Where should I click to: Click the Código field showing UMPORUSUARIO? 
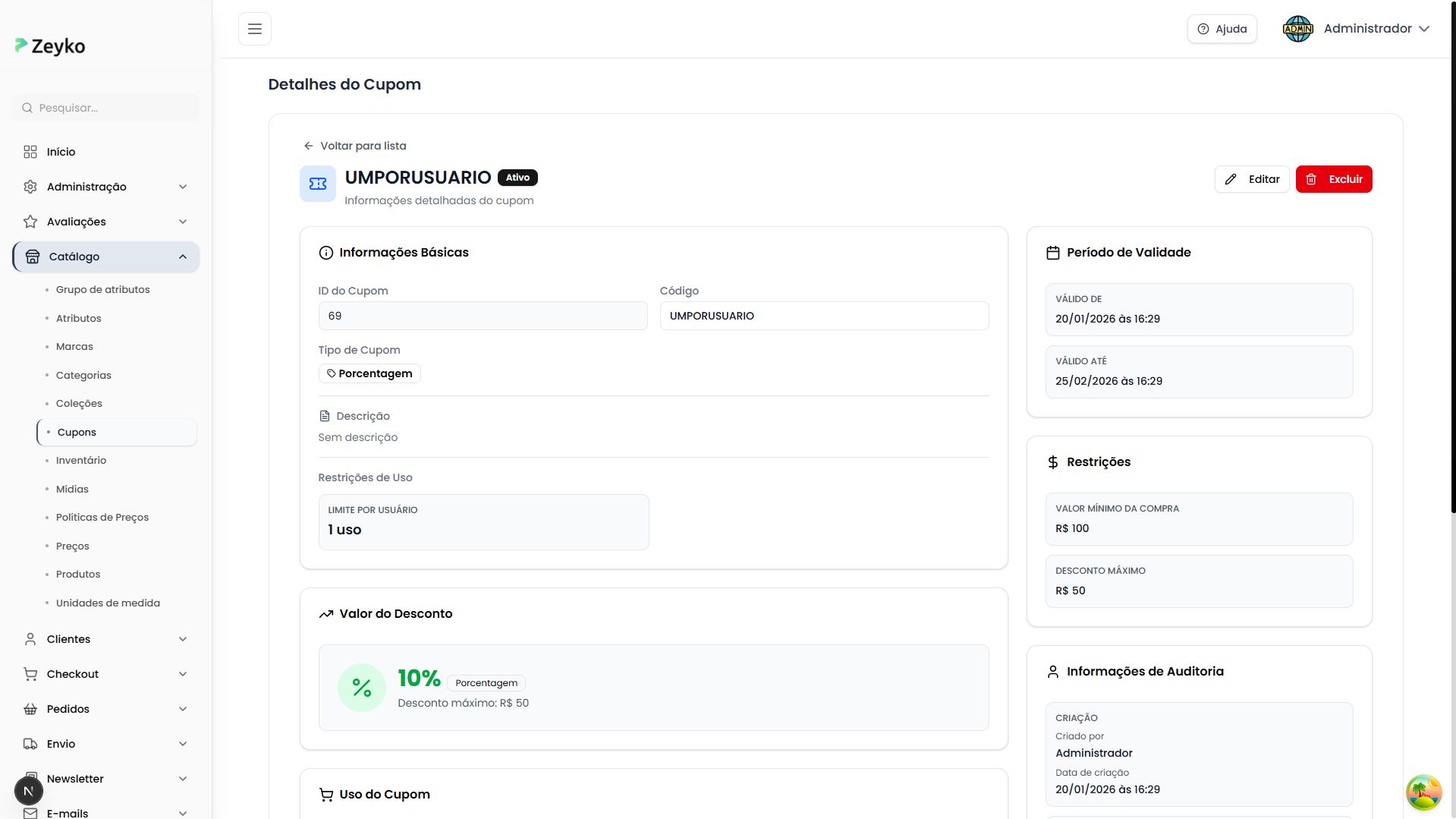tap(824, 316)
